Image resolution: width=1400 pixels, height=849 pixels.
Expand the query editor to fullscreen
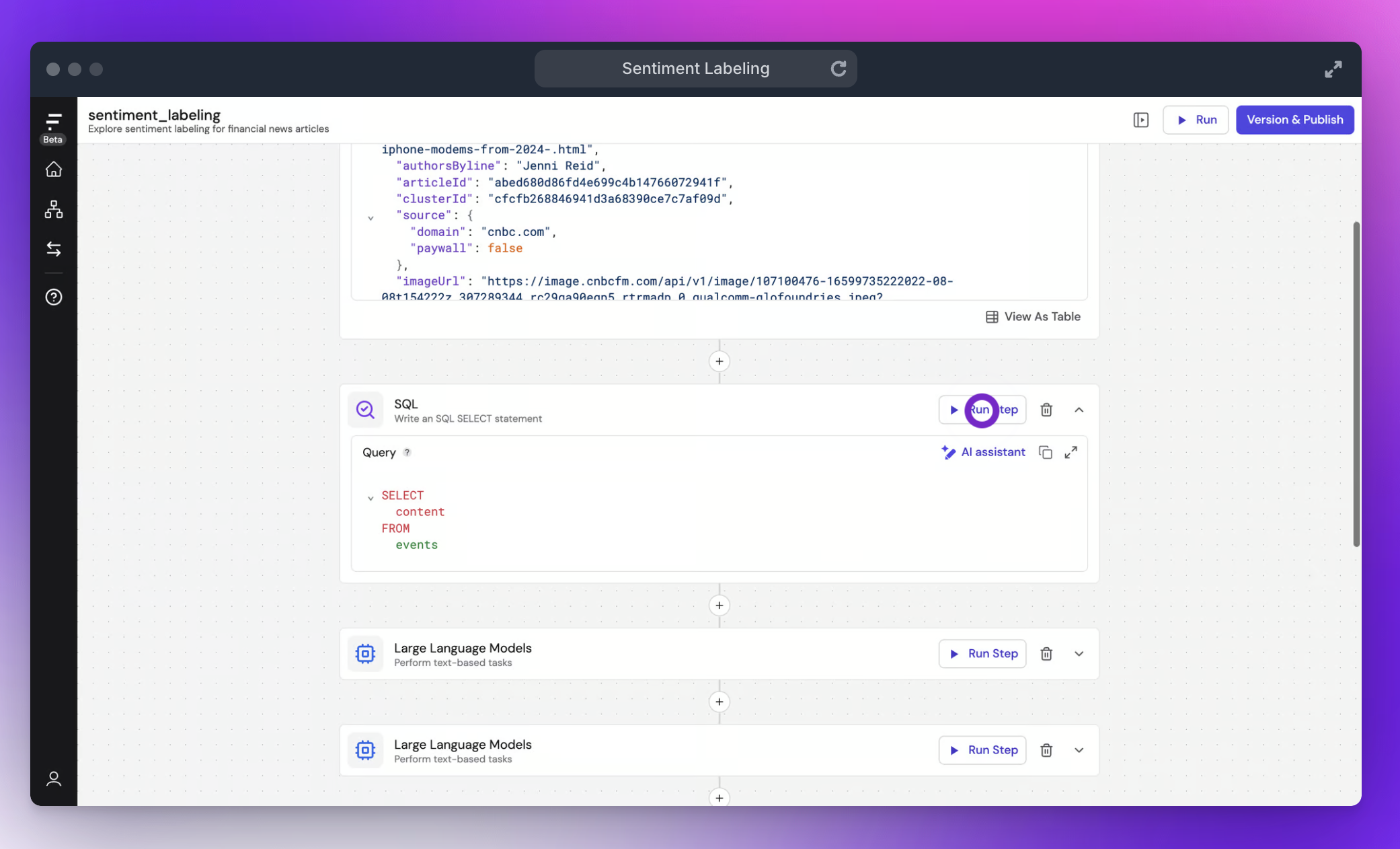[1071, 452]
